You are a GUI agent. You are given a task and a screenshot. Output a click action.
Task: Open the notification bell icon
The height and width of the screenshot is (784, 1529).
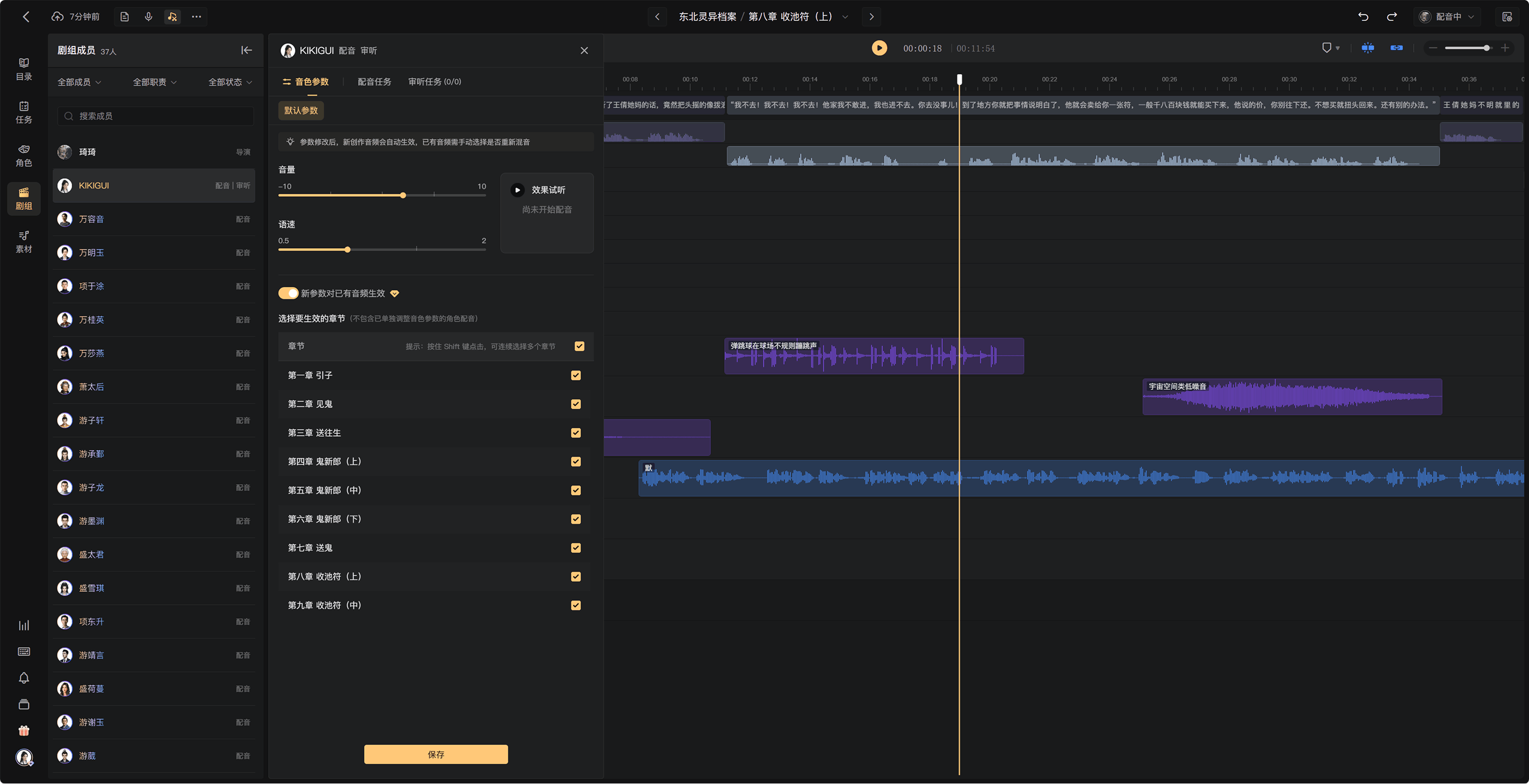(24, 678)
